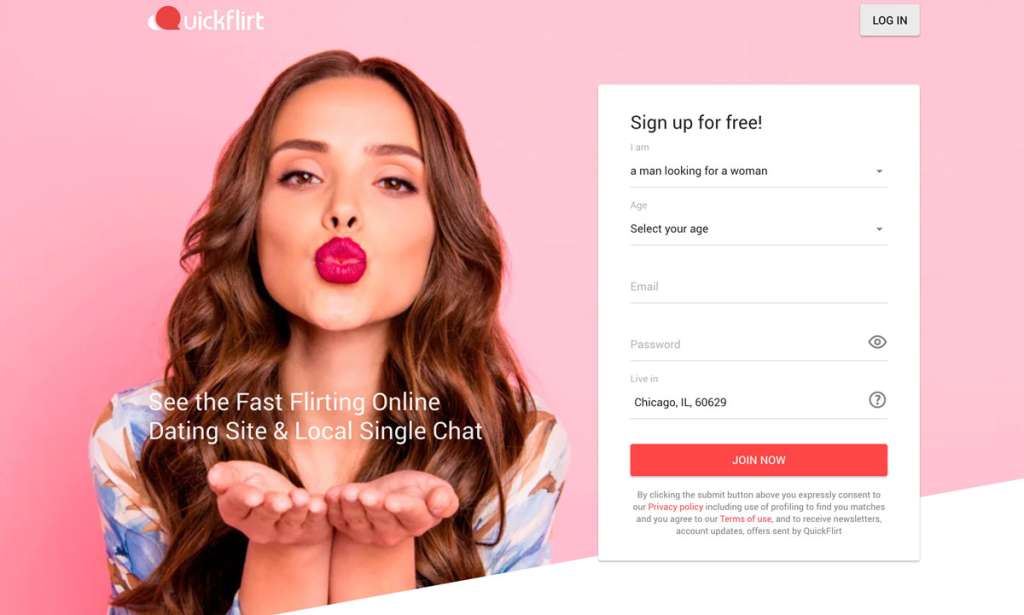This screenshot has width=1024, height=615.
Task: Open the Privacy policy link
Action: [675, 507]
